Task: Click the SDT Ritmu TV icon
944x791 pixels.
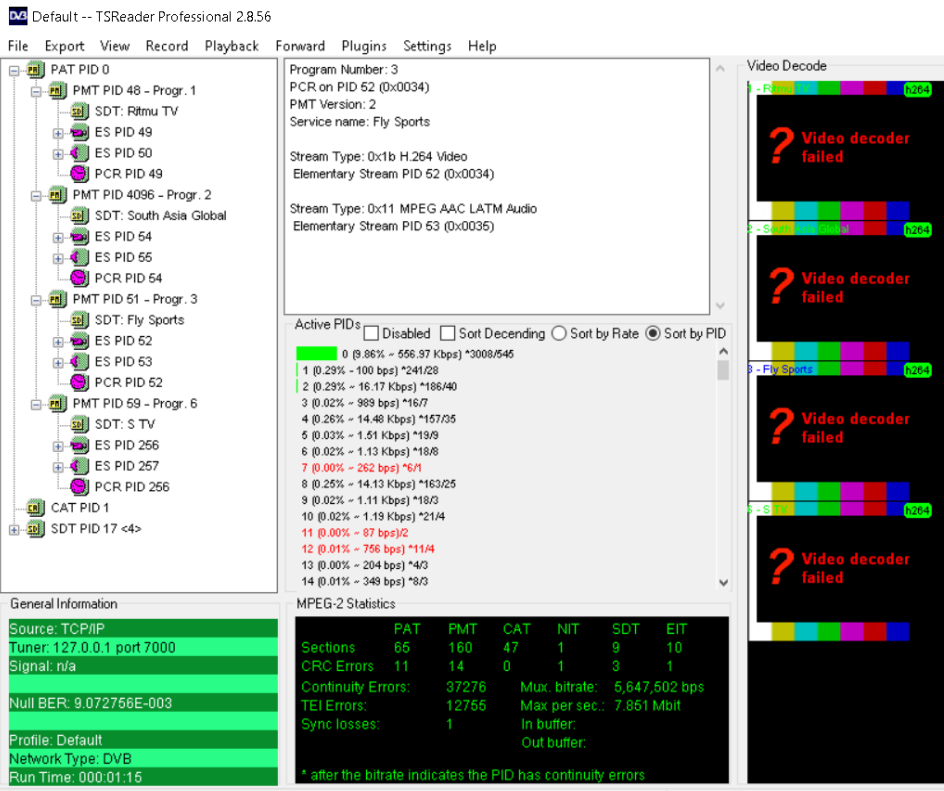Action: [x=79, y=111]
